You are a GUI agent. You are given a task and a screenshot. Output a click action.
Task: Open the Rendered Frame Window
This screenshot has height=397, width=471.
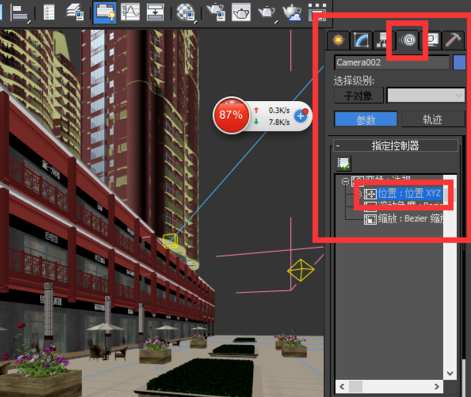click(241, 12)
